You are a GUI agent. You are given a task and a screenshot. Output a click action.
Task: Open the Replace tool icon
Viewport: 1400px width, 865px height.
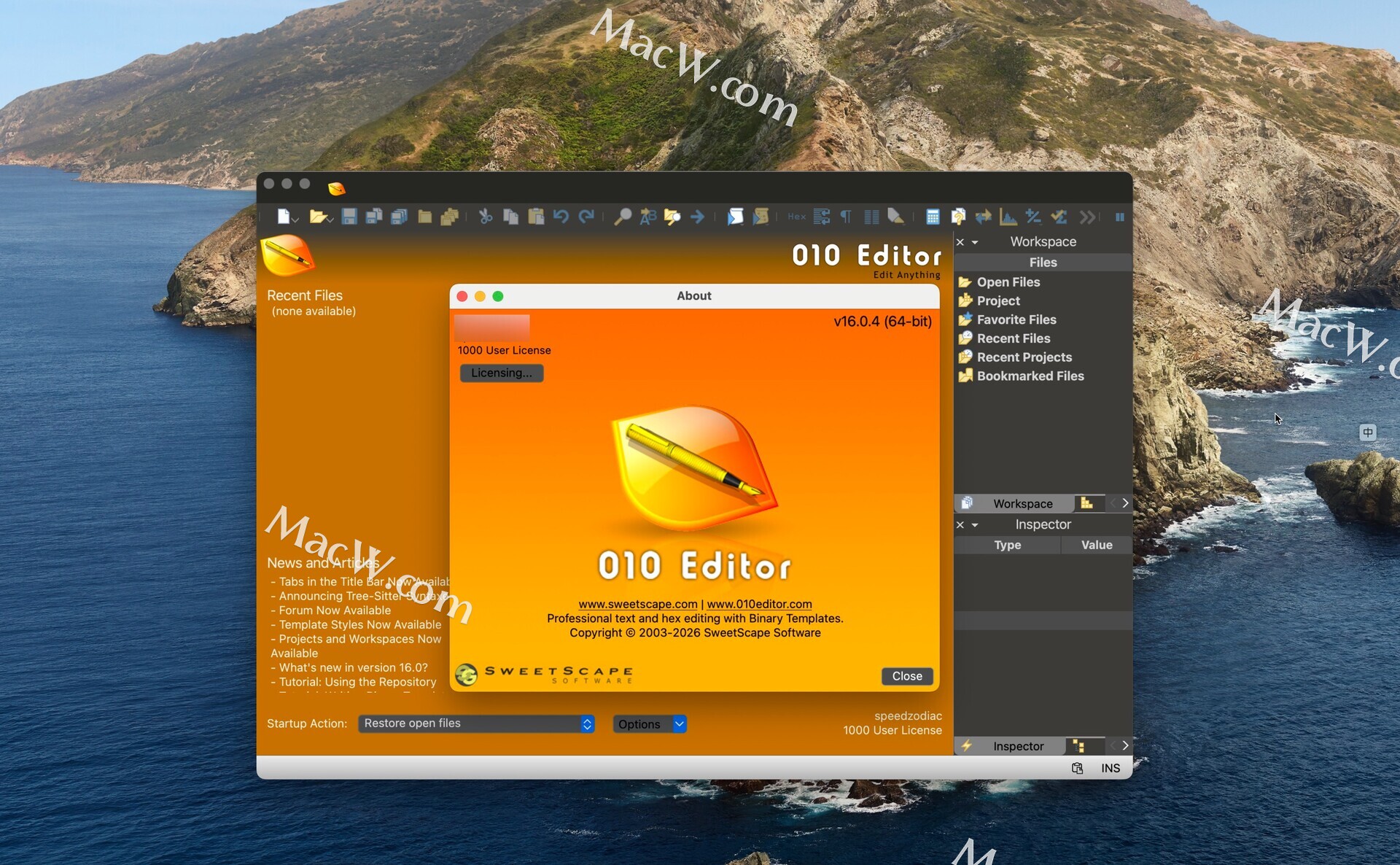[x=647, y=217]
